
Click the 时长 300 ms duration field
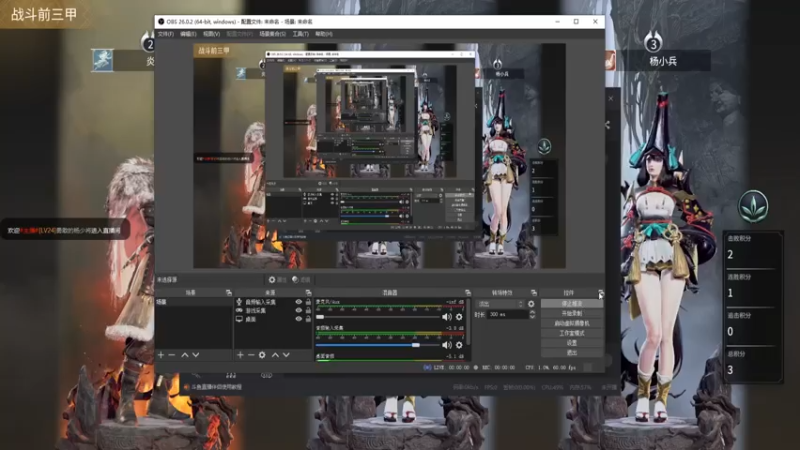click(x=508, y=315)
